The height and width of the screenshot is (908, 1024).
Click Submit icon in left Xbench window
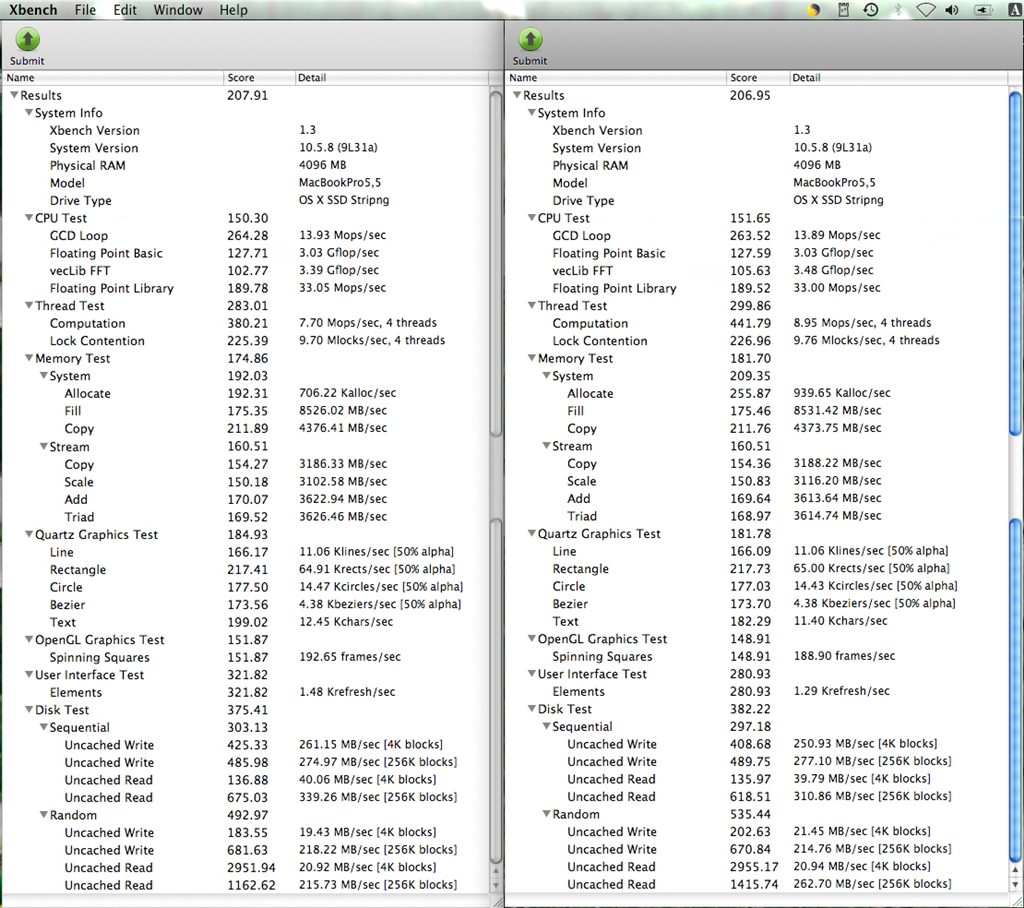point(27,40)
